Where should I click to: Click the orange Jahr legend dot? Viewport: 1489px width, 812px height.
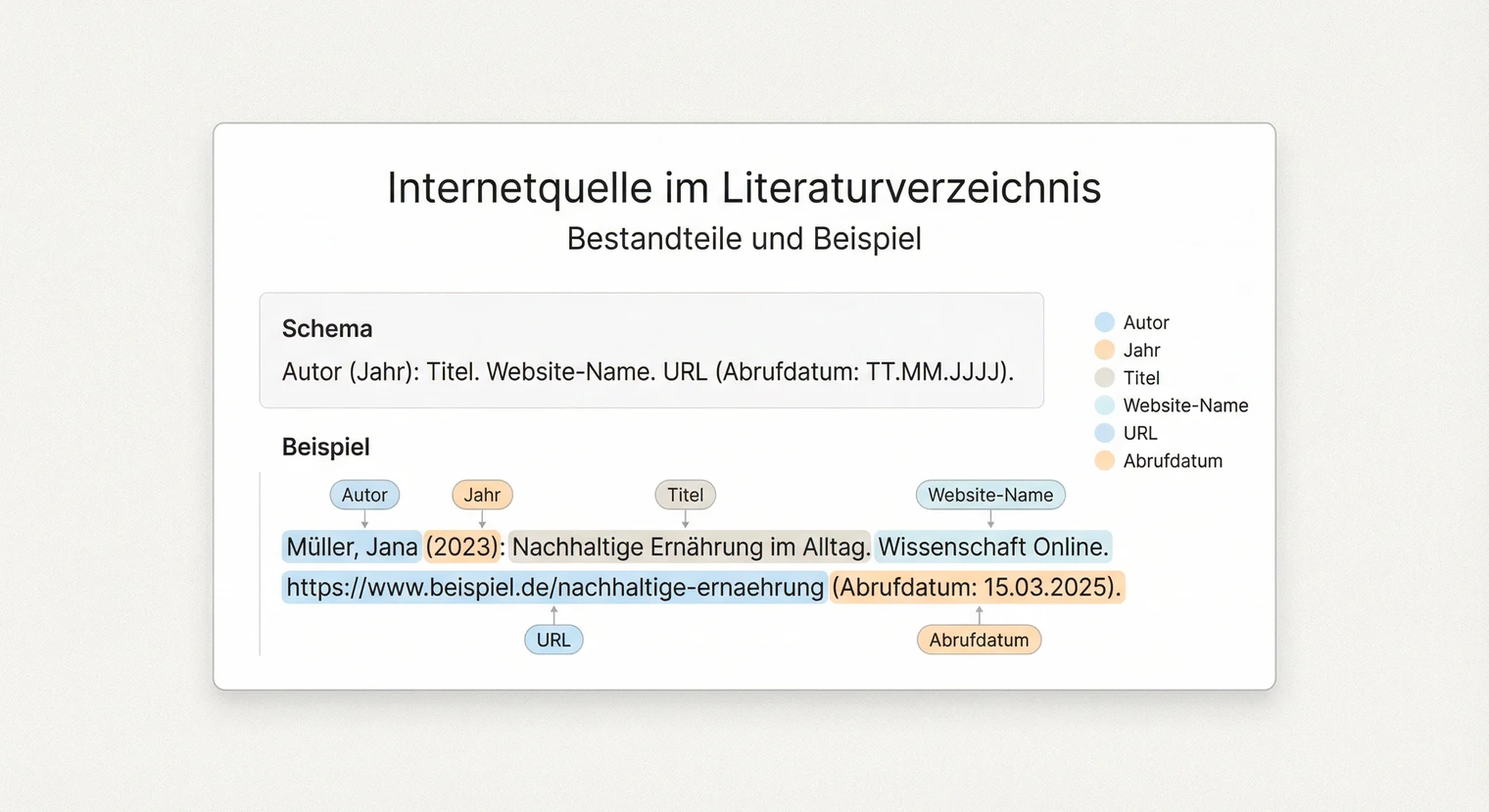pyautogui.click(x=1105, y=350)
